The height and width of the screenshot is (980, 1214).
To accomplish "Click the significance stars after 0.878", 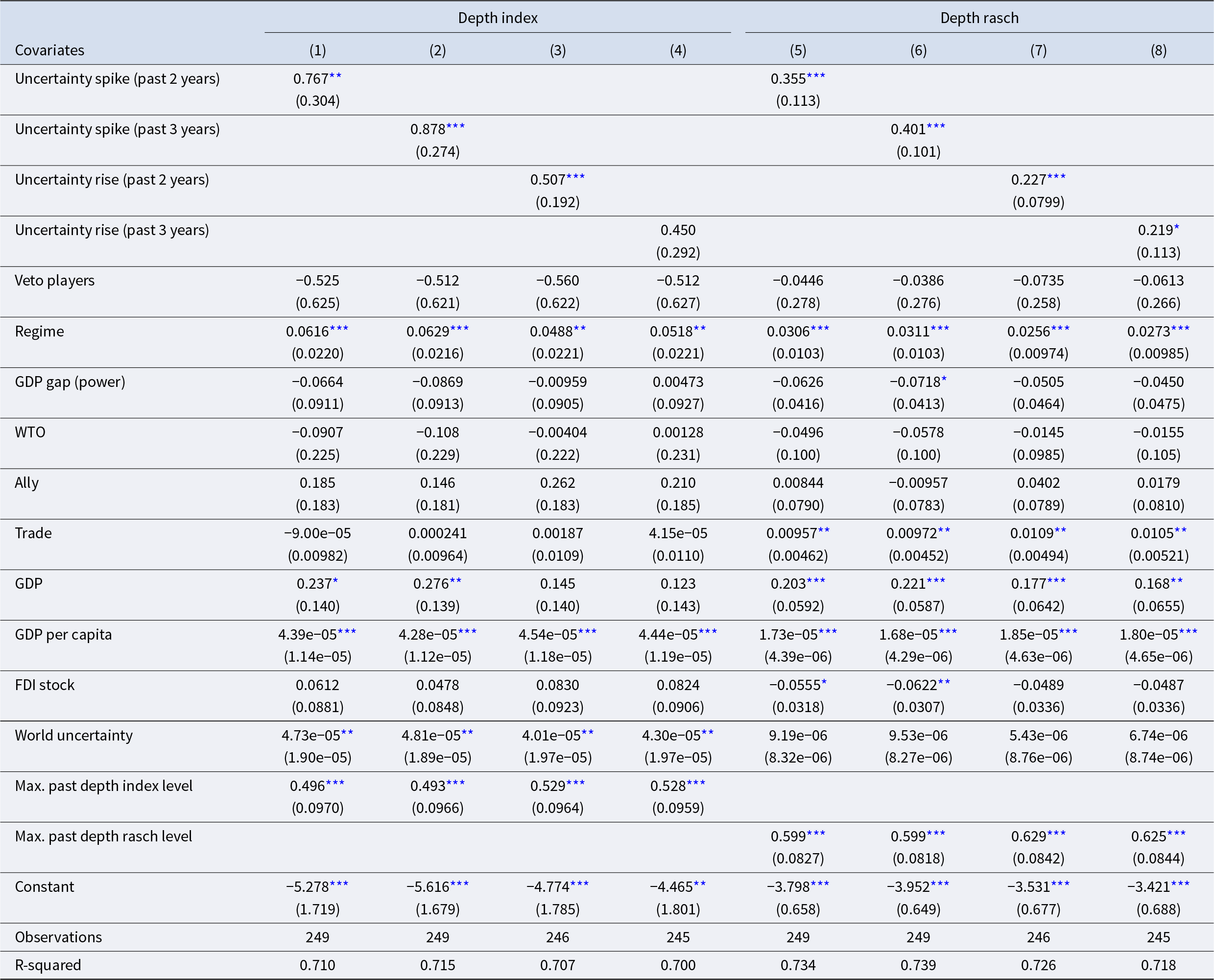I will coord(455,127).
